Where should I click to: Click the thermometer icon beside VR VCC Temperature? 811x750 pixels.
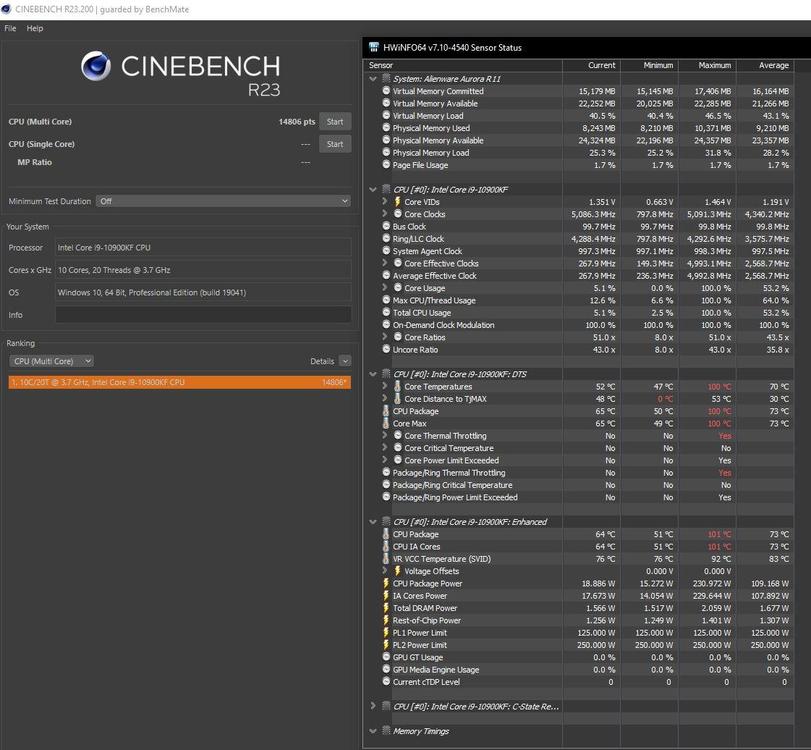point(386,559)
